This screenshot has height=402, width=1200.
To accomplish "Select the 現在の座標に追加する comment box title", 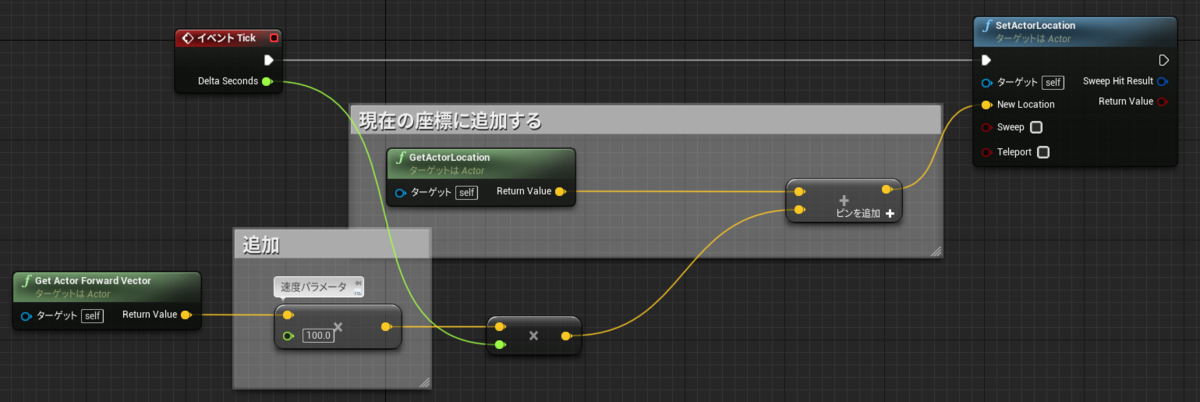I will (x=450, y=121).
